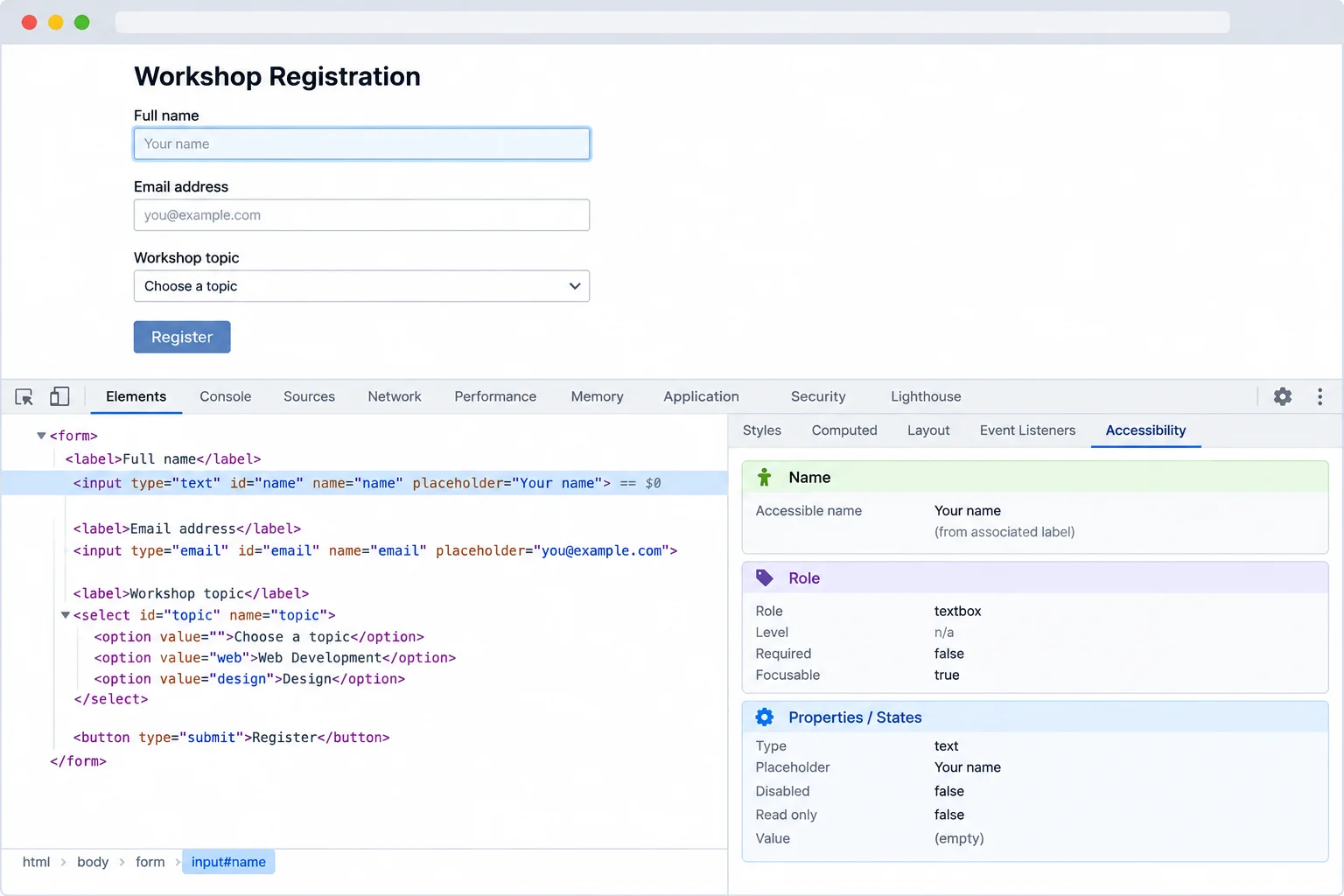Select the Web Development option node
This screenshot has width=1344, height=896.
pos(275,658)
